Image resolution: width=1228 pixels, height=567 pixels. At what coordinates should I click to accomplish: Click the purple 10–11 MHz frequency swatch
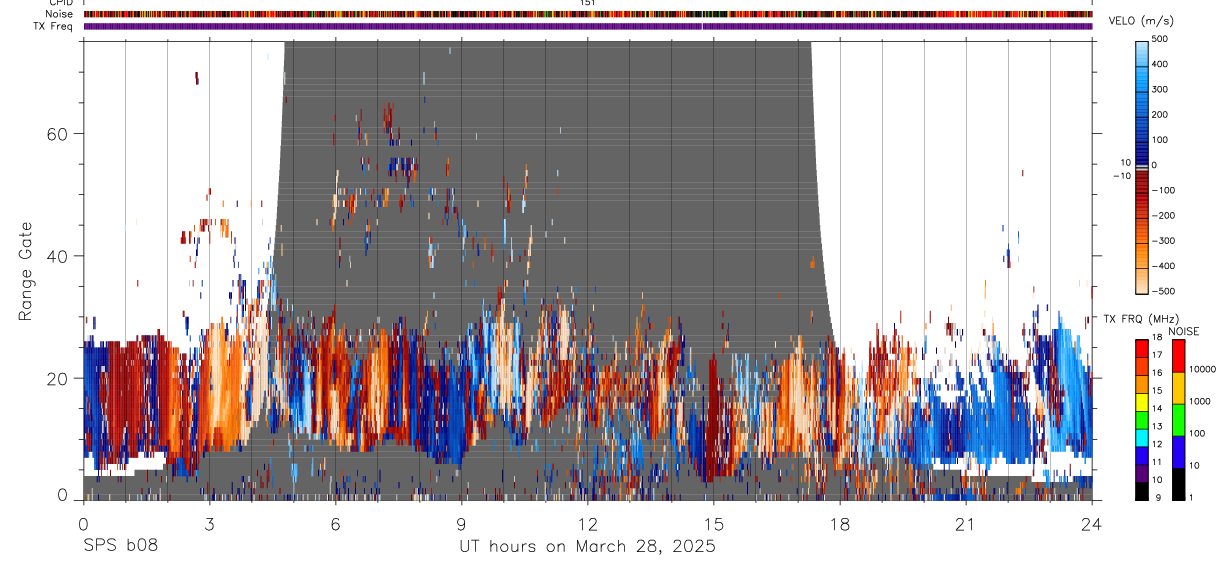tap(1142, 472)
